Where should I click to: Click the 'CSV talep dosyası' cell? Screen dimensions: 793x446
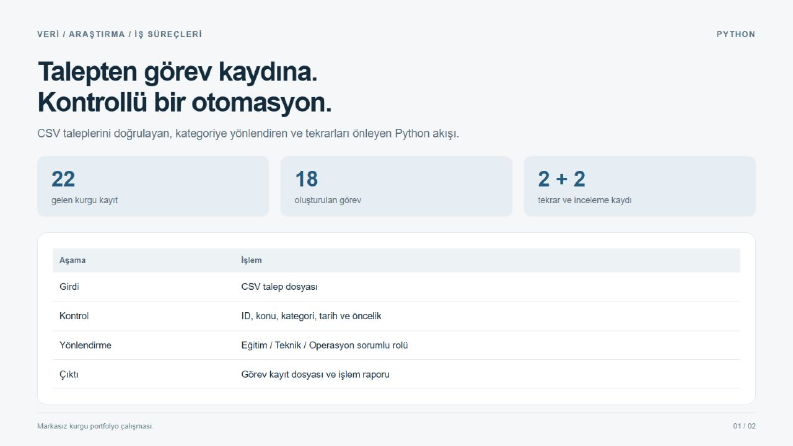279,287
